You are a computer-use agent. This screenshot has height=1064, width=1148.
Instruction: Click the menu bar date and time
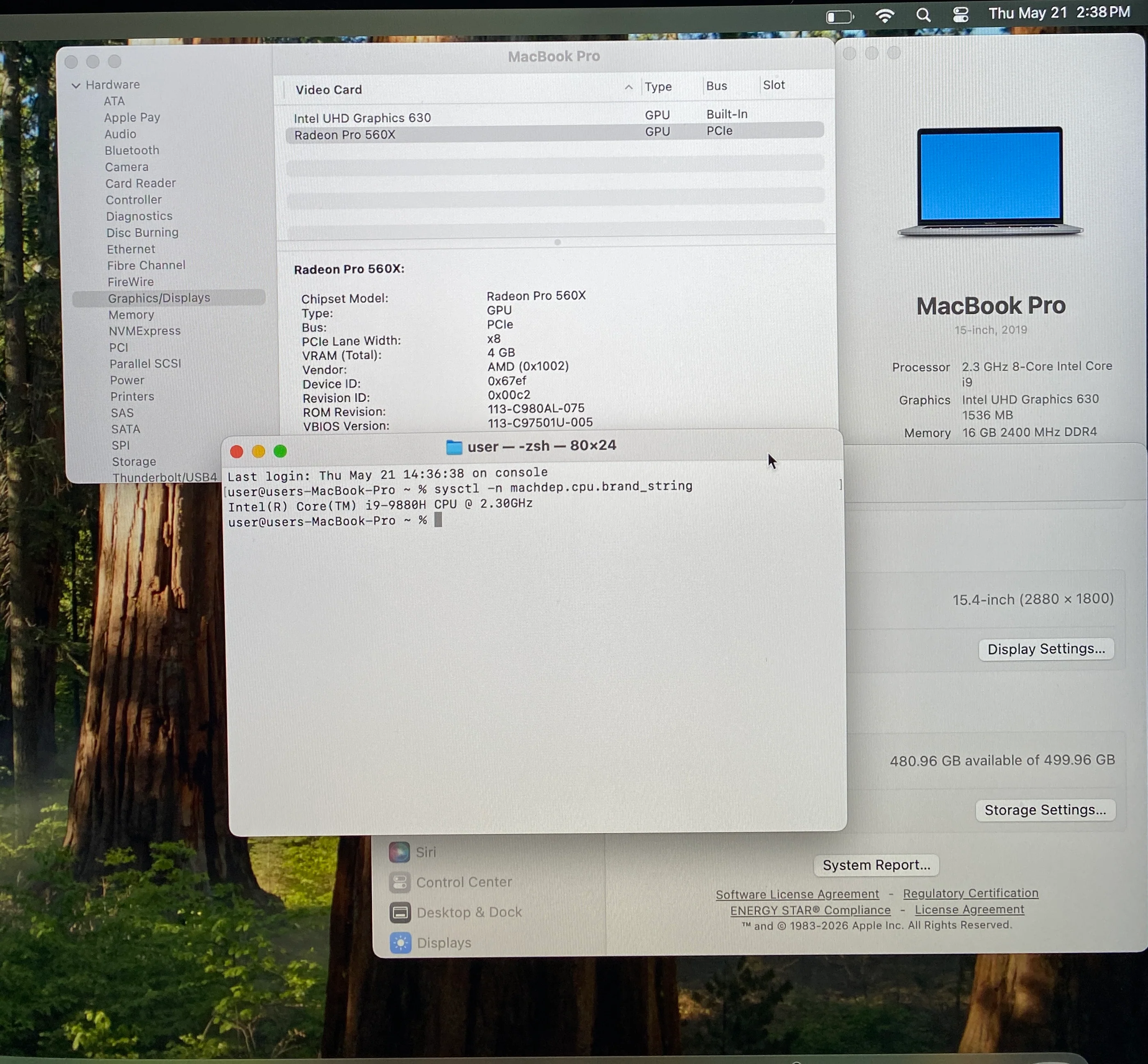[1059, 13]
